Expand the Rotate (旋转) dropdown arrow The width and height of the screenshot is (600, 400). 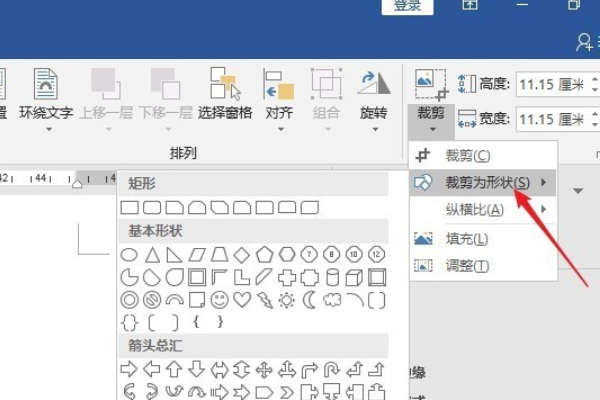tap(375, 129)
